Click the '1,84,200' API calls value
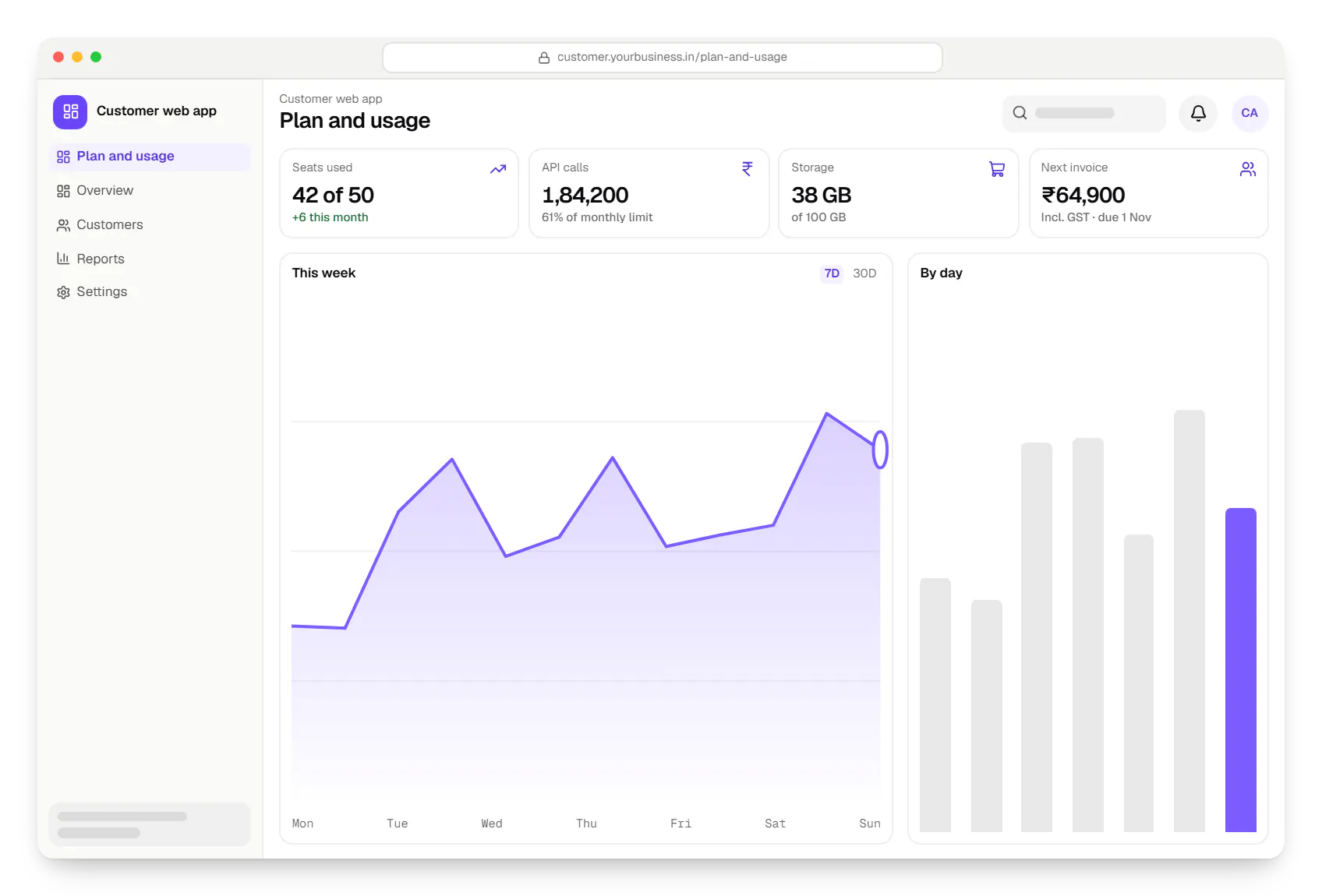The width and height of the screenshot is (1322, 896). point(585,195)
